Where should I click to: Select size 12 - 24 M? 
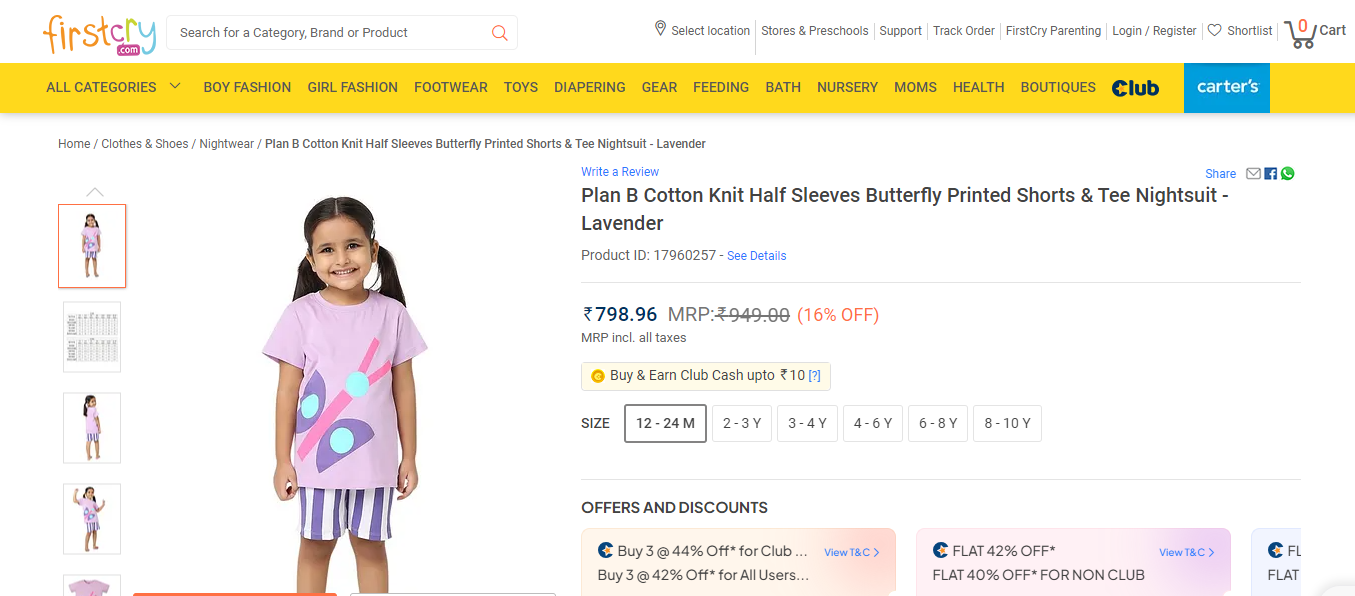click(665, 423)
